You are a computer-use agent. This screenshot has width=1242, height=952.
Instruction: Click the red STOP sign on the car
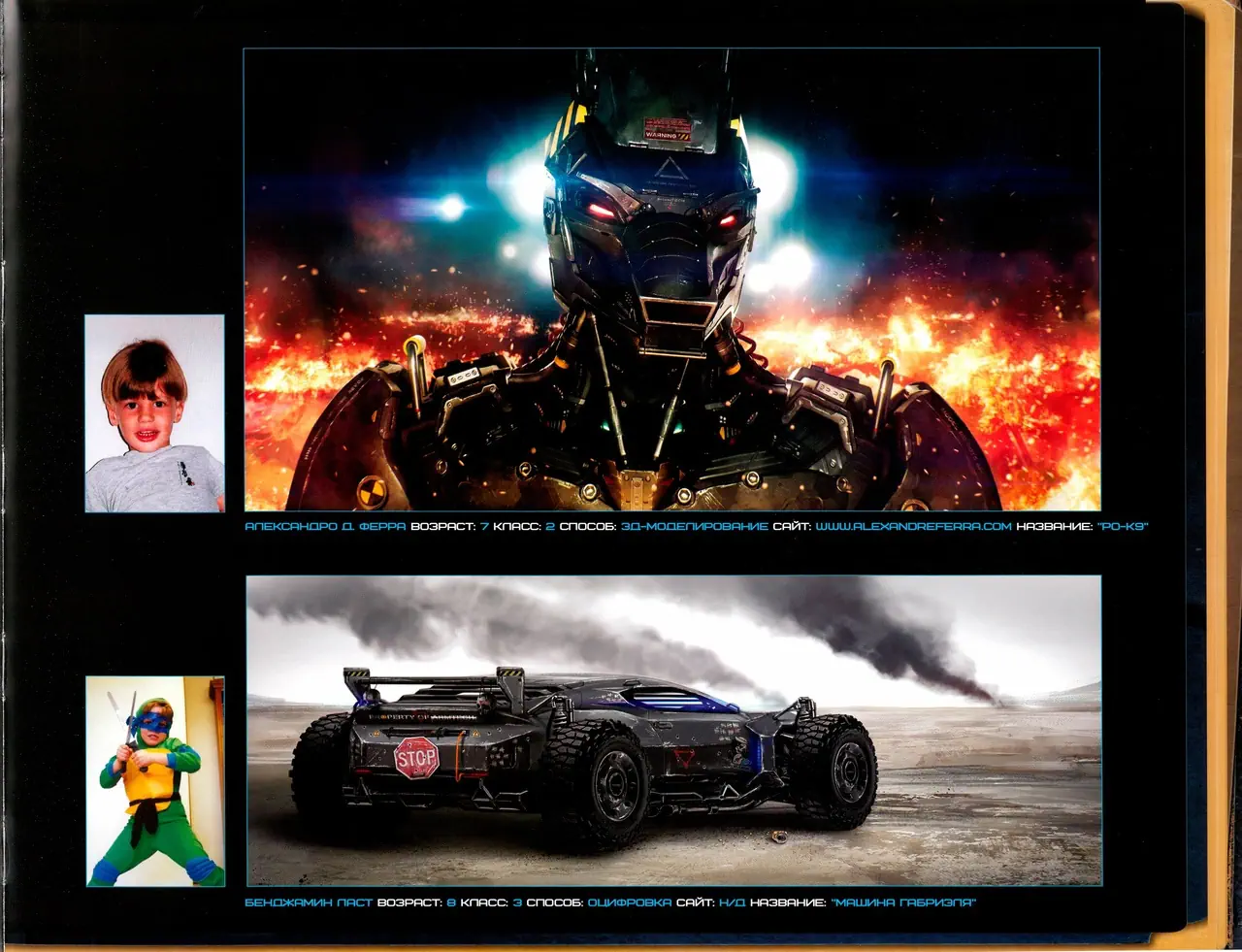[416, 757]
